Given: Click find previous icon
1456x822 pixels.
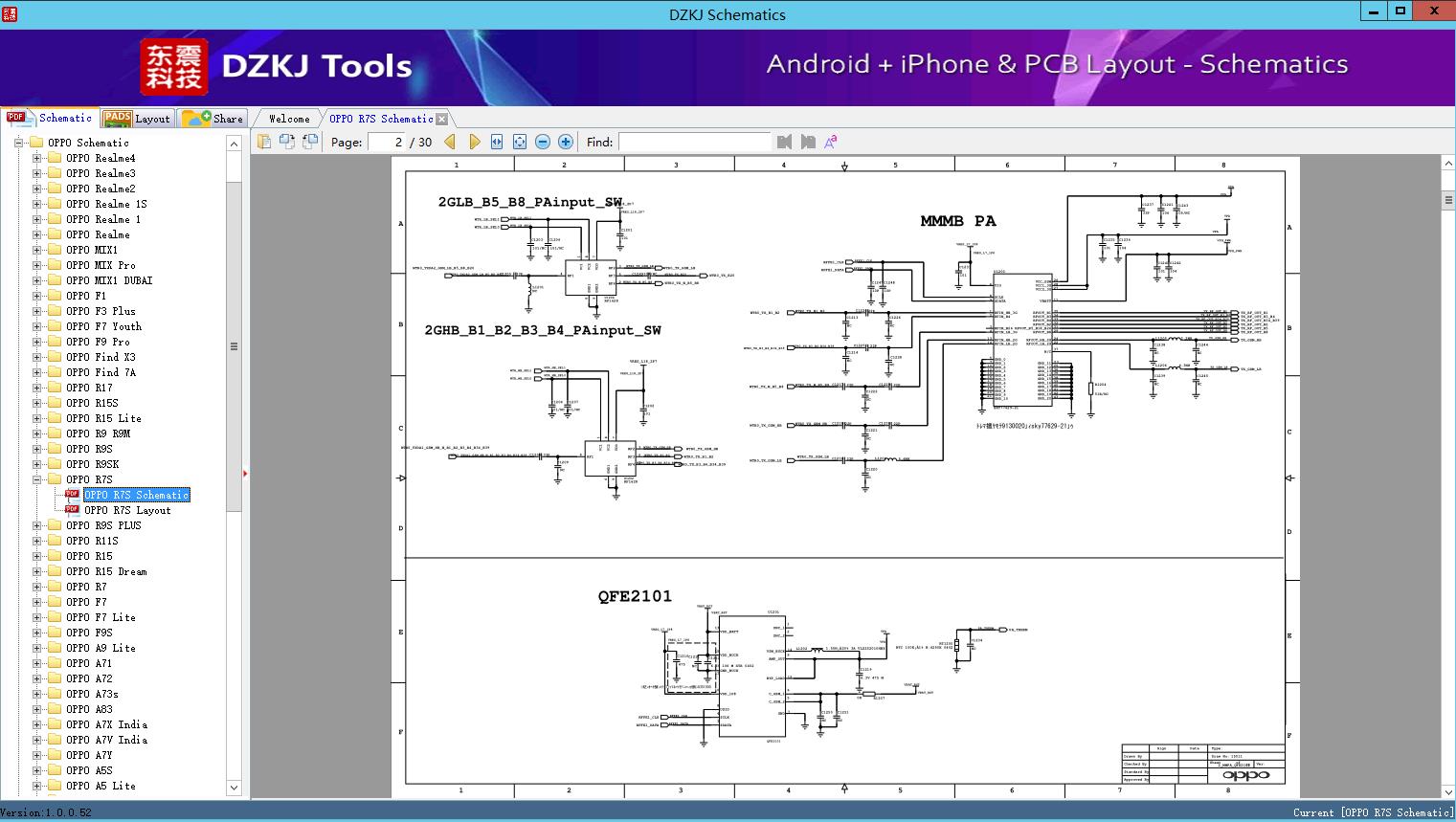Looking at the screenshot, I should click(785, 142).
